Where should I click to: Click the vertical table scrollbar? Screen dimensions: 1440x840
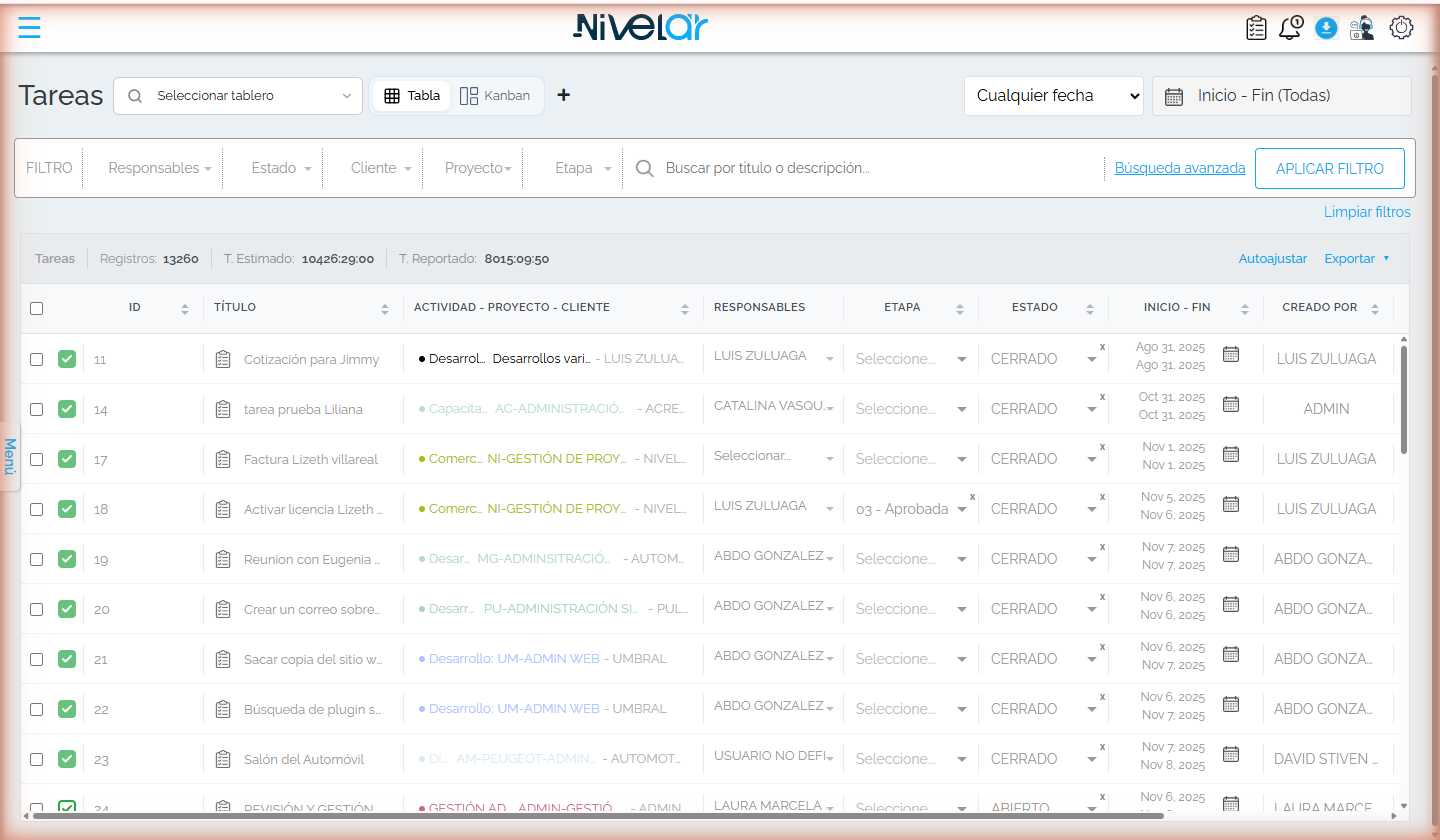tap(1404, 400)
